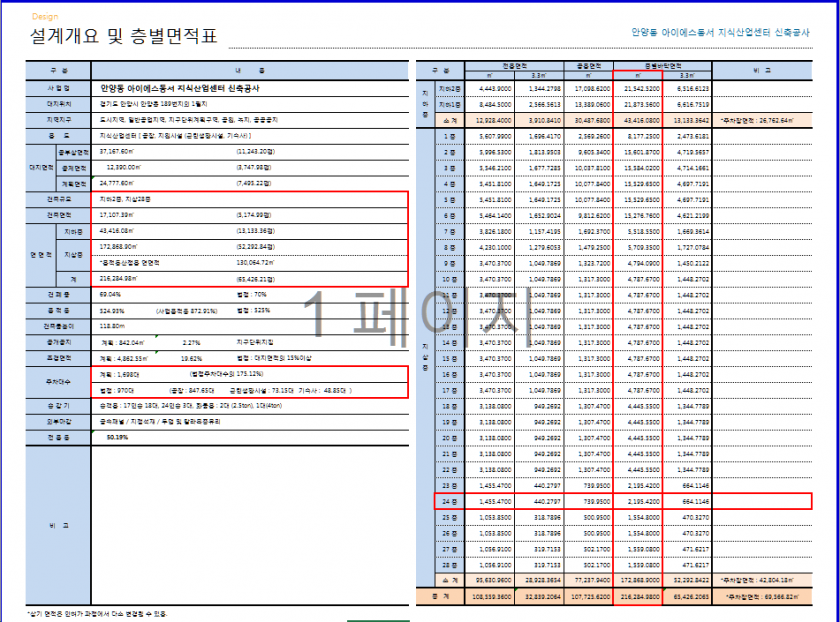Select the basement subtotal '43,416.0800' cell
The image size is (840, 622).
[640, 119]
